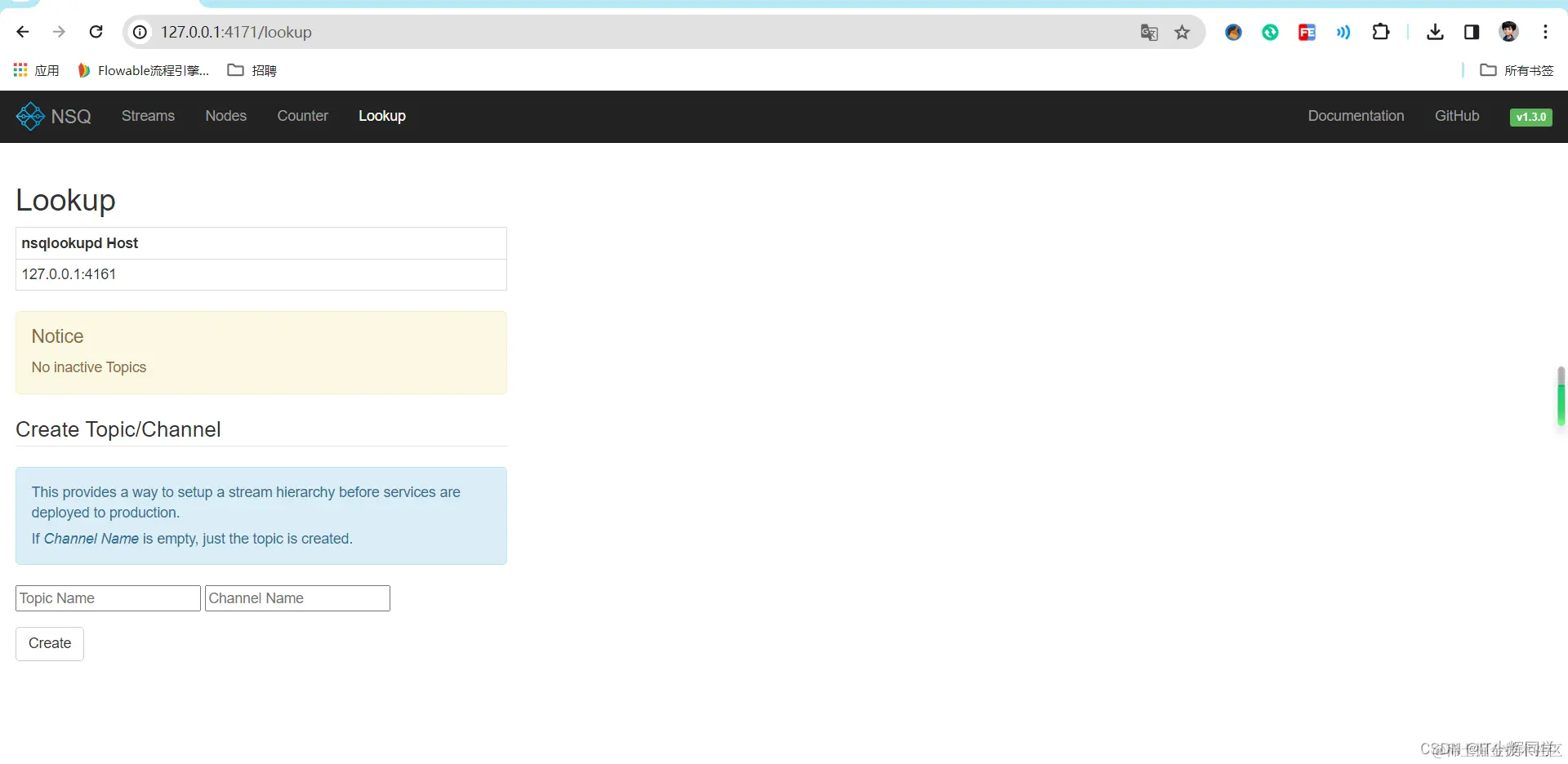Bookmark this page with the star icon

(1182, 32)
